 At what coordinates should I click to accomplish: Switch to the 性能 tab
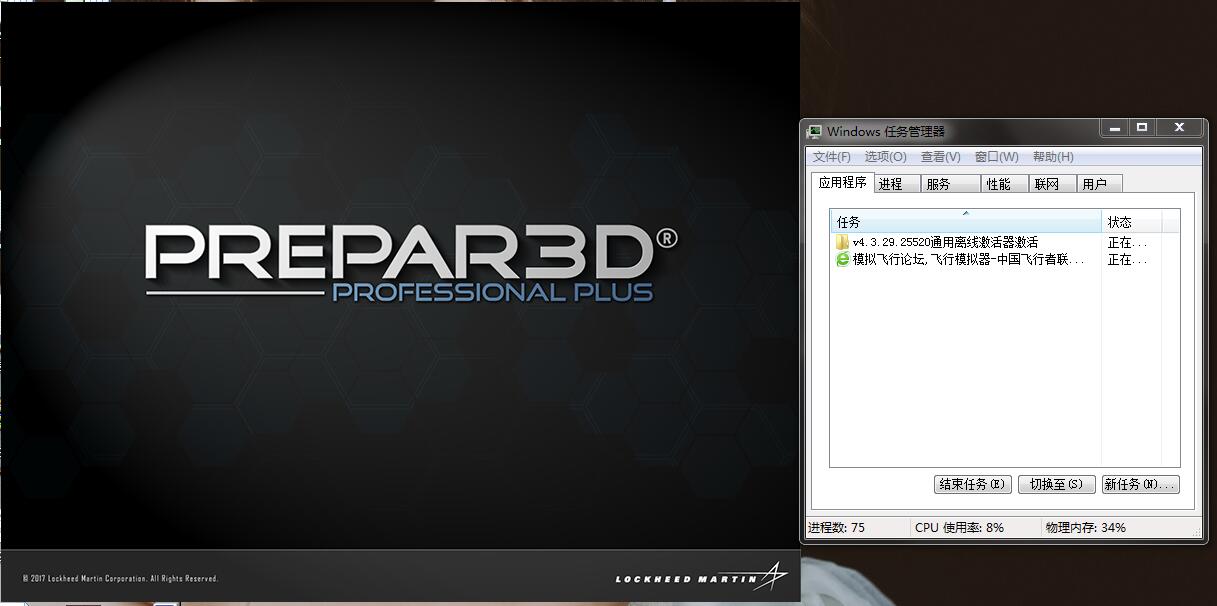pos(1005,184)
